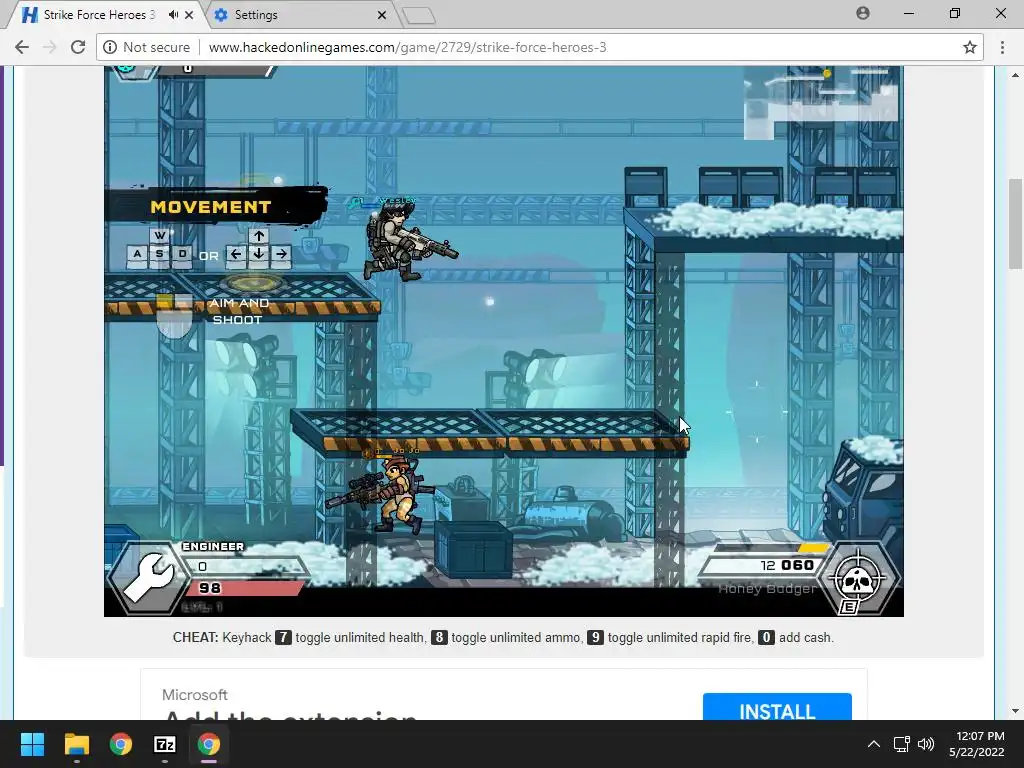Click the keyhack 0 add cash key badge
Image resolution: width=1024 pixels, height=768 pixels.
[766, 637]
